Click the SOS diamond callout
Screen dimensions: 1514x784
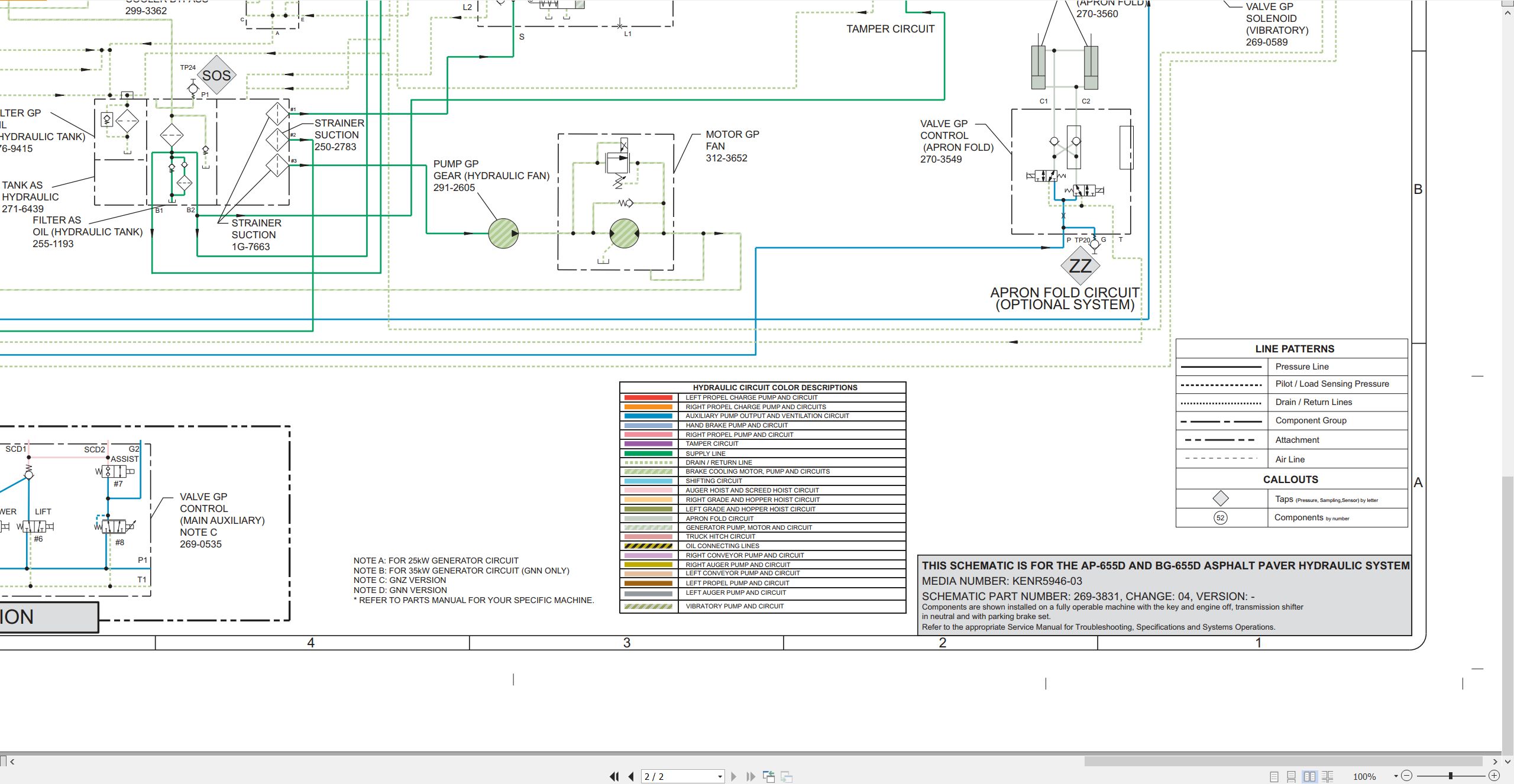[216, 75]
